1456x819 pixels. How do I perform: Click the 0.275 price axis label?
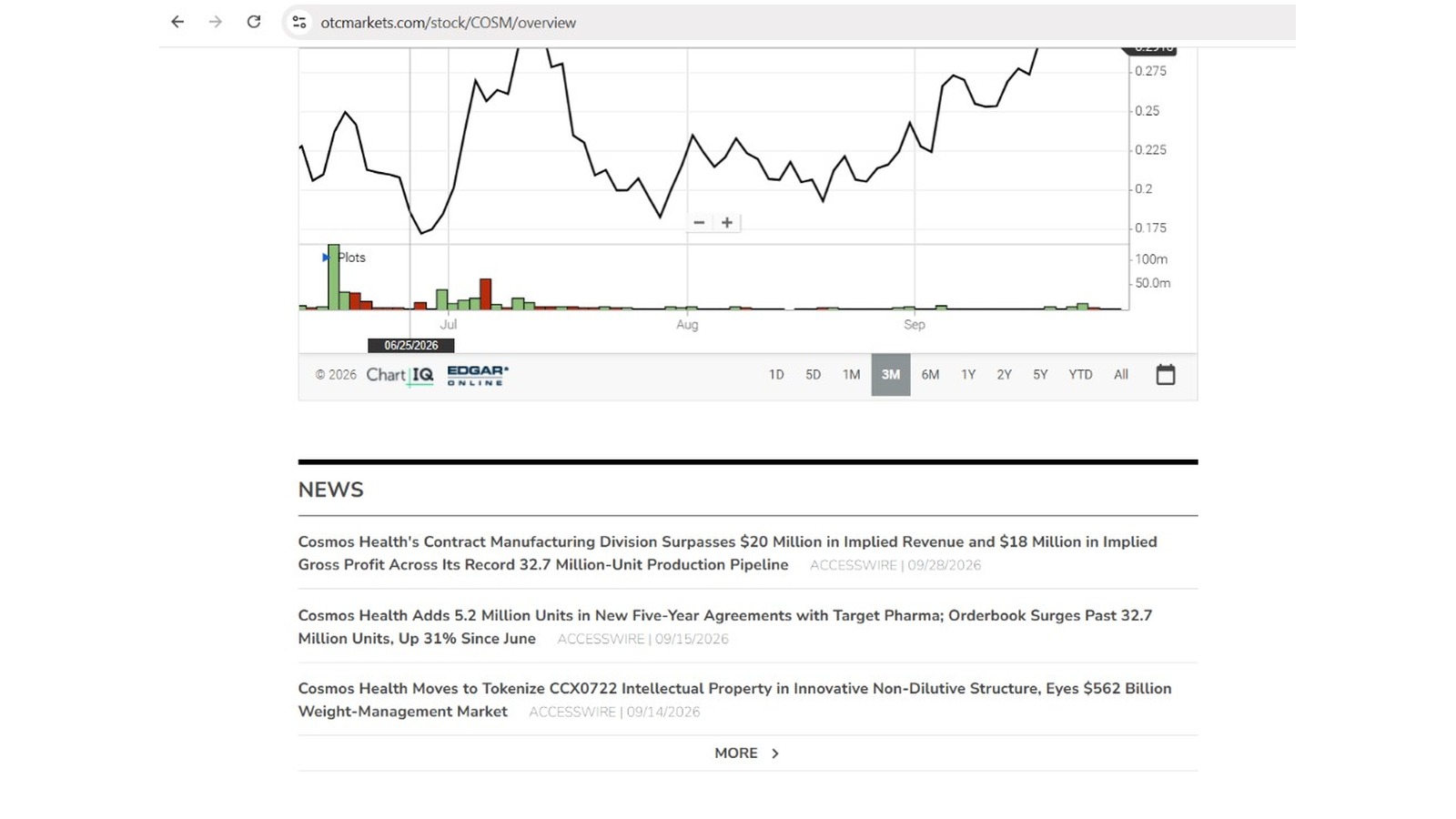[1150, 71]
